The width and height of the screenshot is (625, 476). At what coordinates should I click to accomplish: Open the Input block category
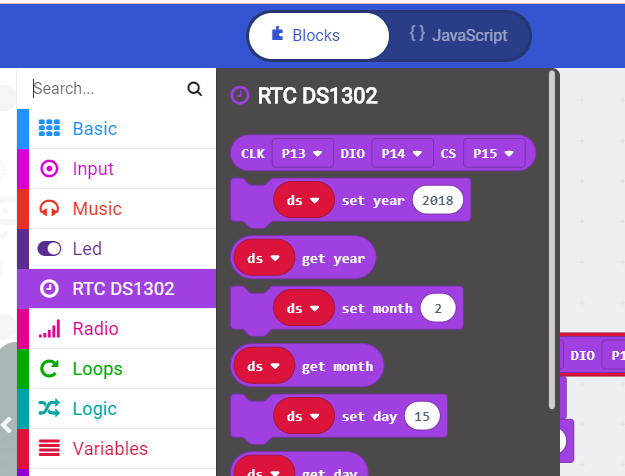117,169
